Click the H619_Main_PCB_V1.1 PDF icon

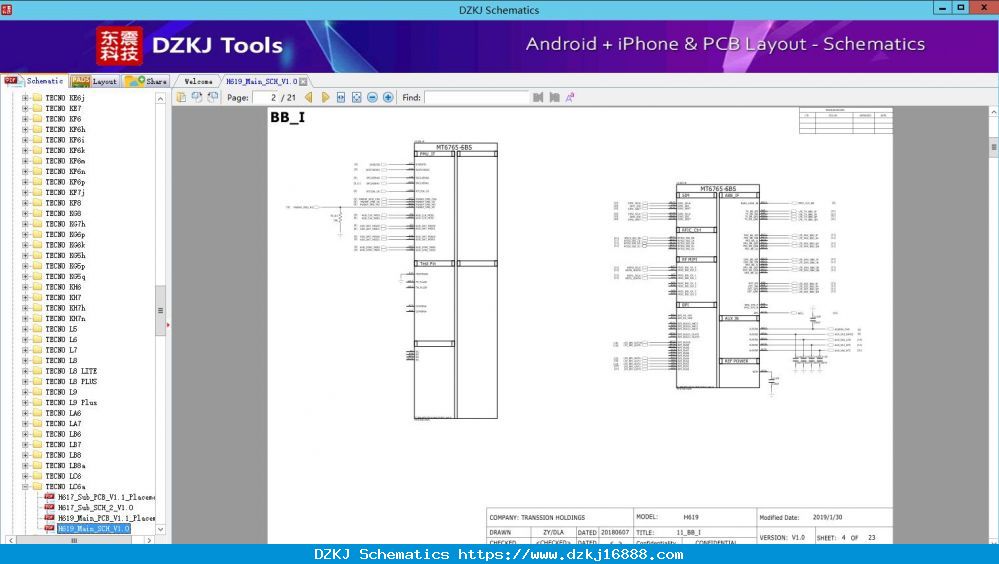[49, 518]
